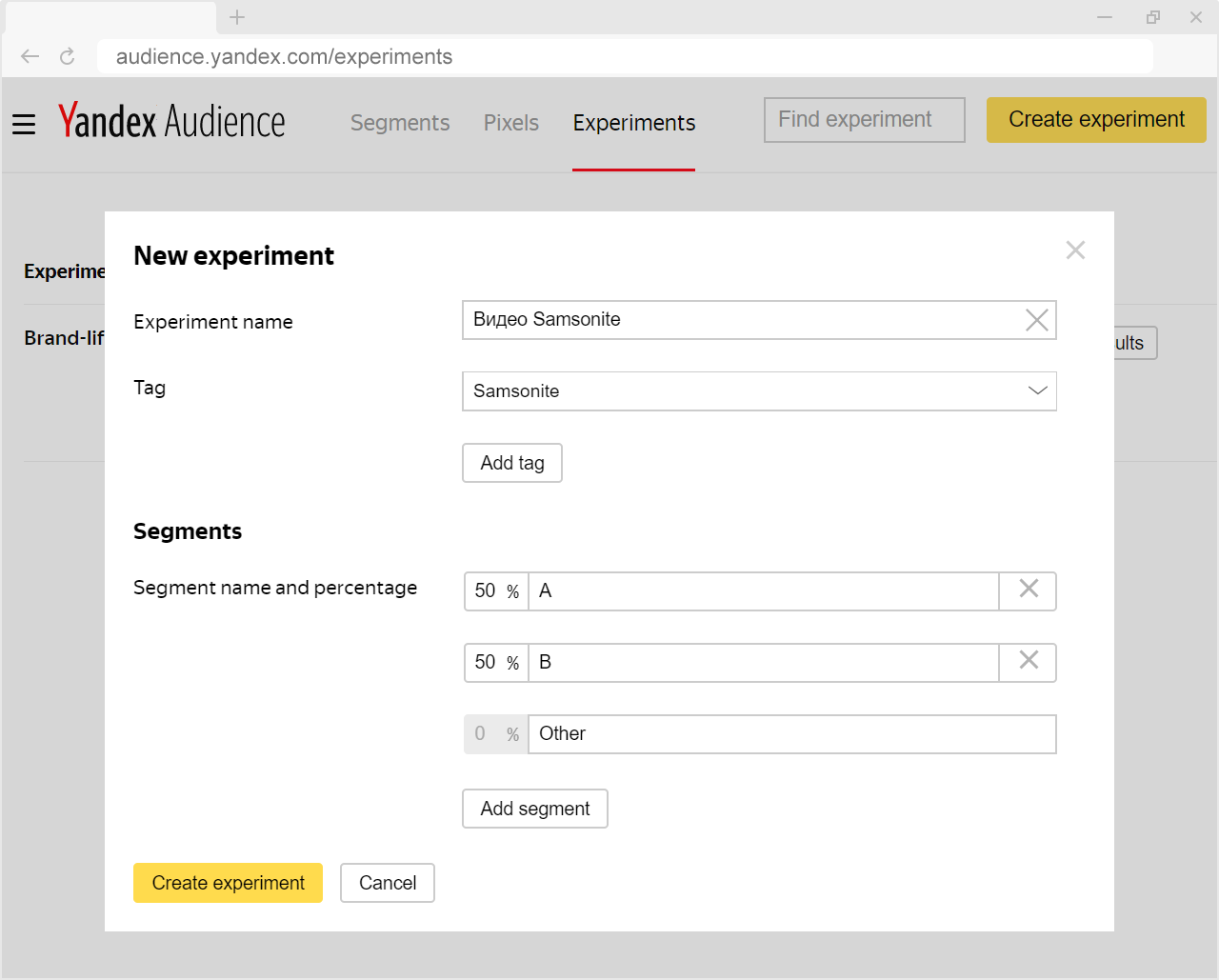Select the Experiments tab
The image size is (1219, 980).
click(634, 123)
